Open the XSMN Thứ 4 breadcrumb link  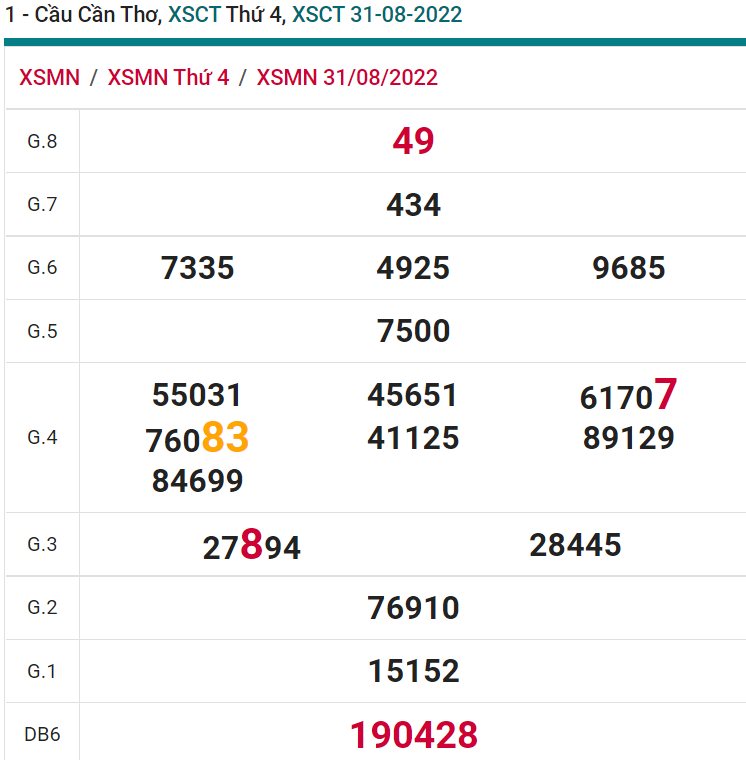tap(168, 78)
